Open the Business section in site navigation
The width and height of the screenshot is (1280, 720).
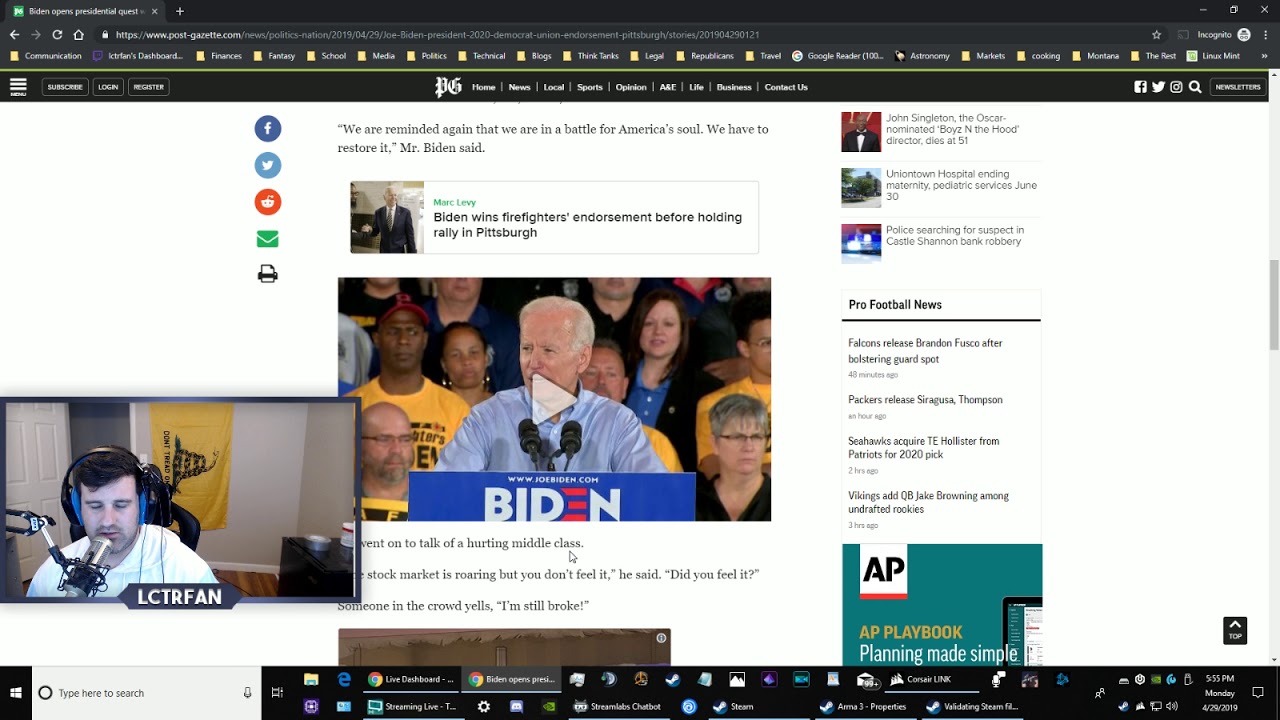point(734,87)
